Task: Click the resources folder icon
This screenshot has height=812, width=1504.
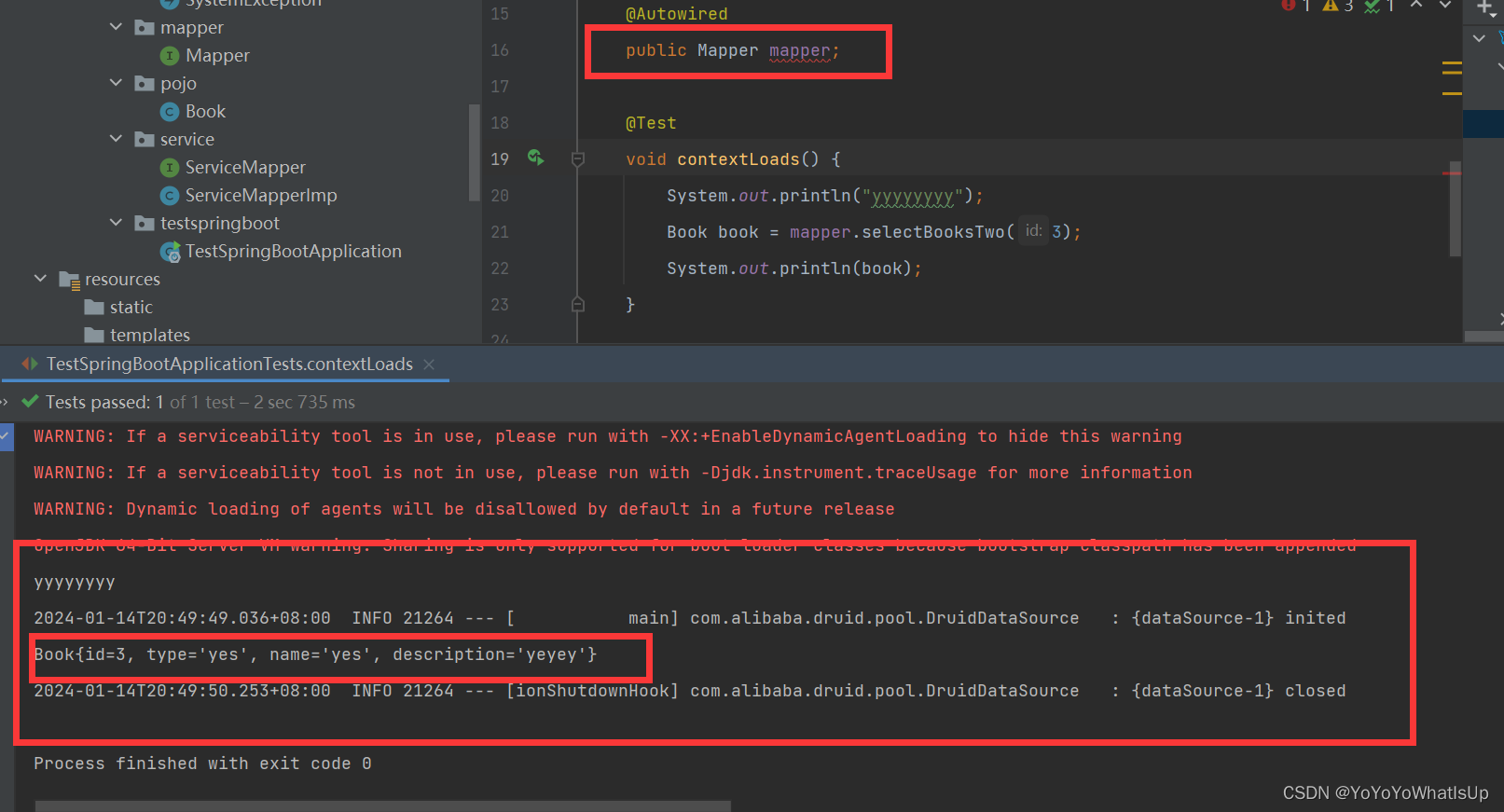Action: (69, 280)
